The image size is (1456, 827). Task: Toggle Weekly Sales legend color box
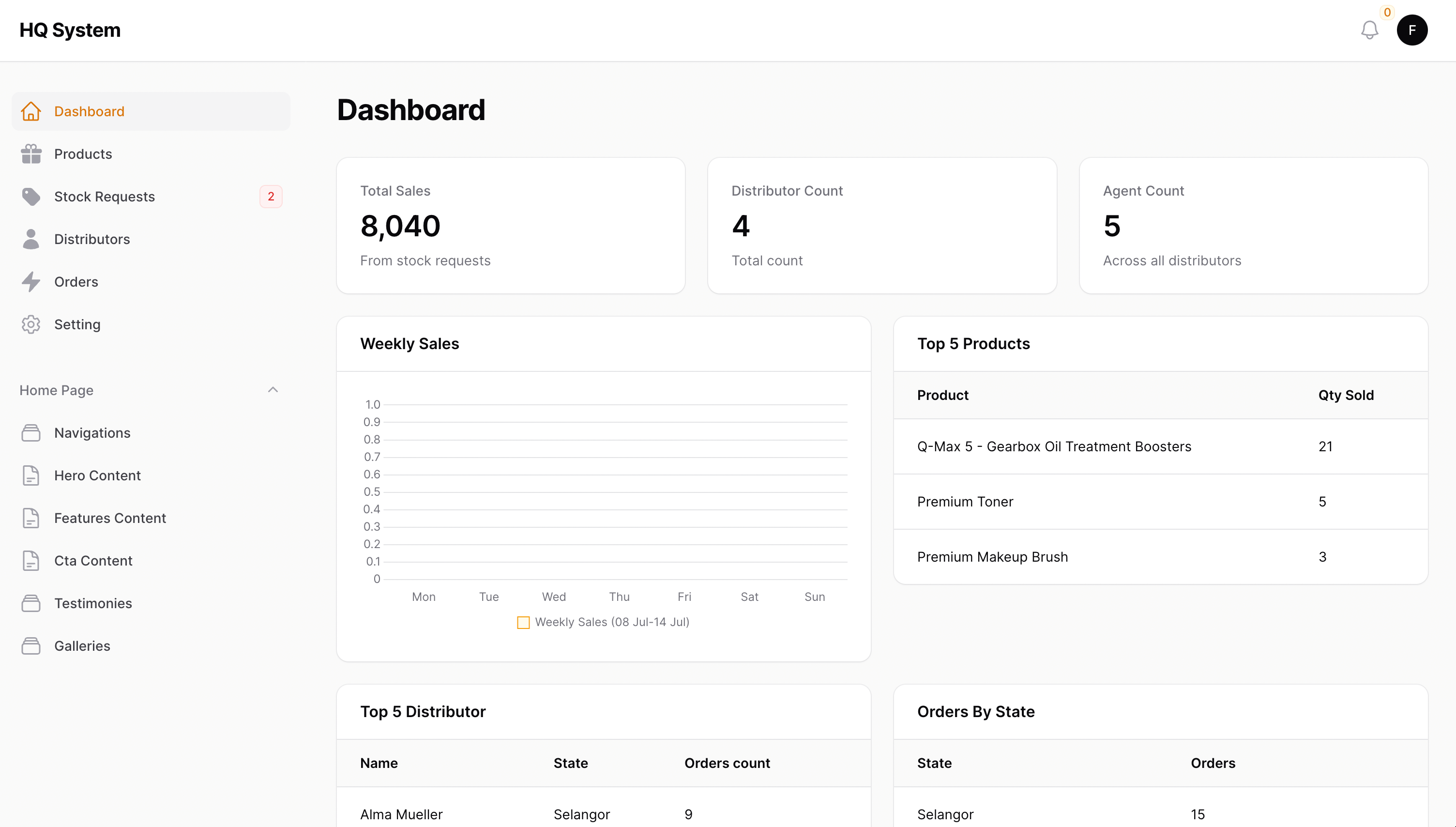[x=523, y=623]
